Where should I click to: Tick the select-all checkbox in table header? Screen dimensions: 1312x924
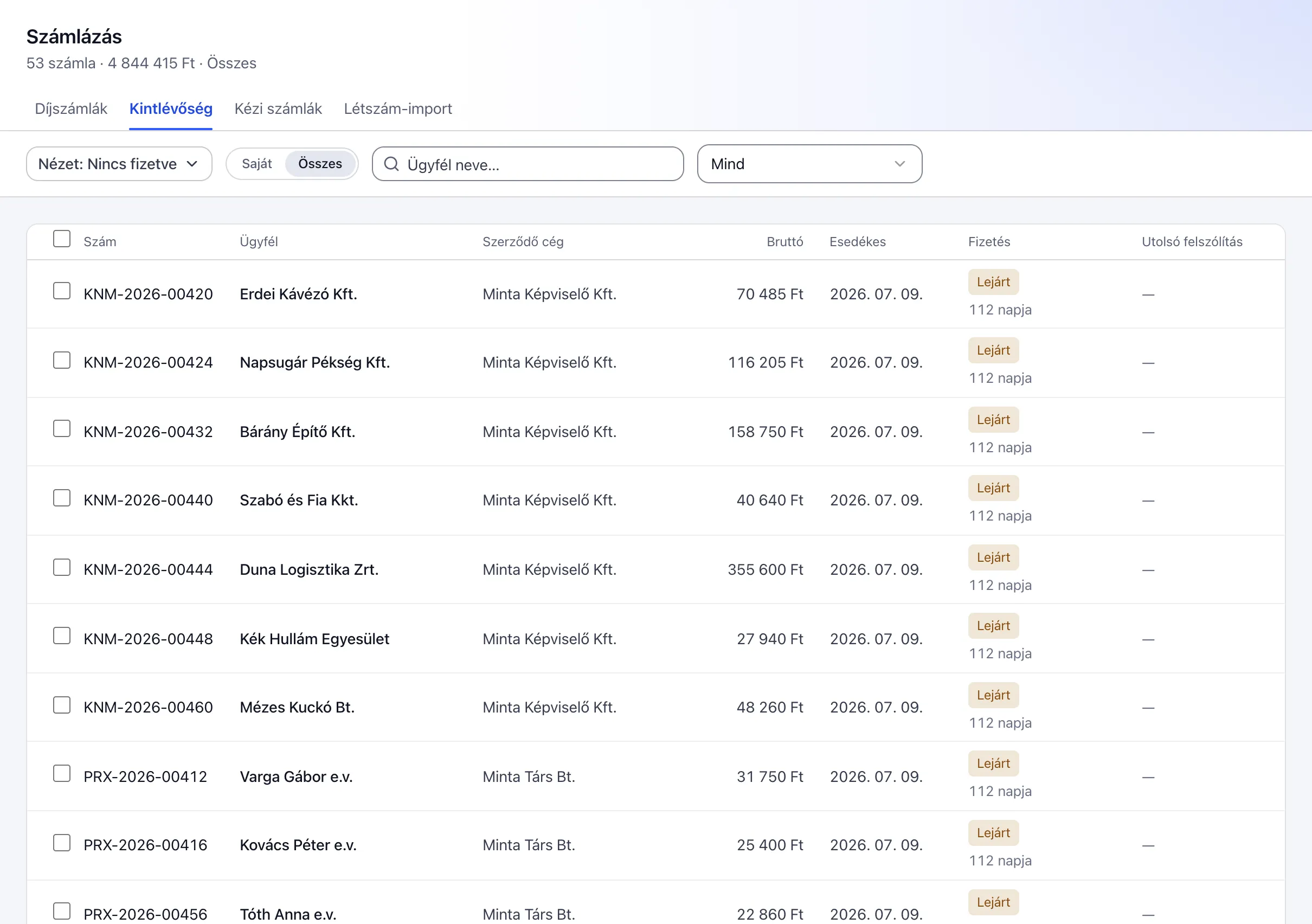pos(62,239)
